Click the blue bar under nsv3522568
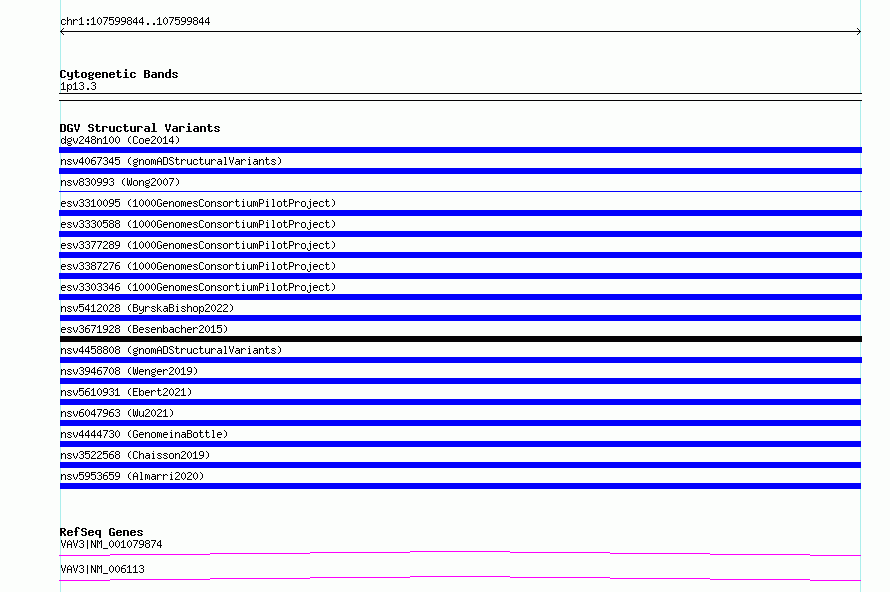 (460, 465)
